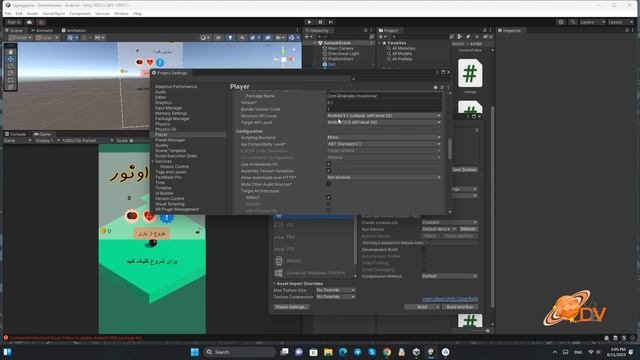This screenshot has width=640, height=360.
Task: Open Player settings preset icon
Action: [442, 87]
